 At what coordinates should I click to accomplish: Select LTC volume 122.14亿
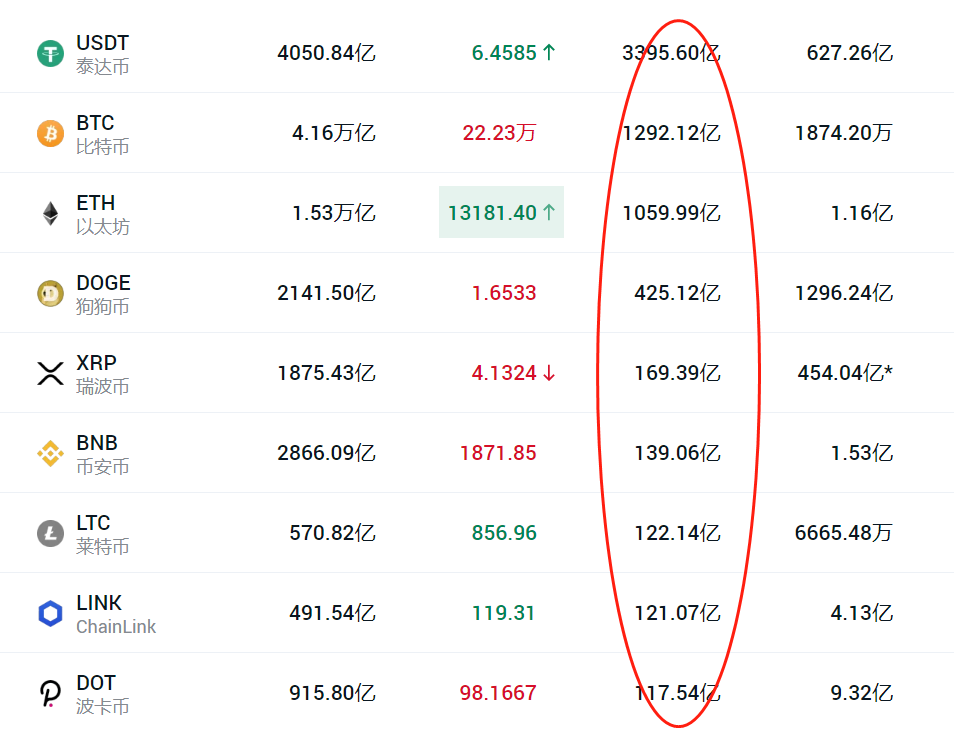click(x=678, y=533)
